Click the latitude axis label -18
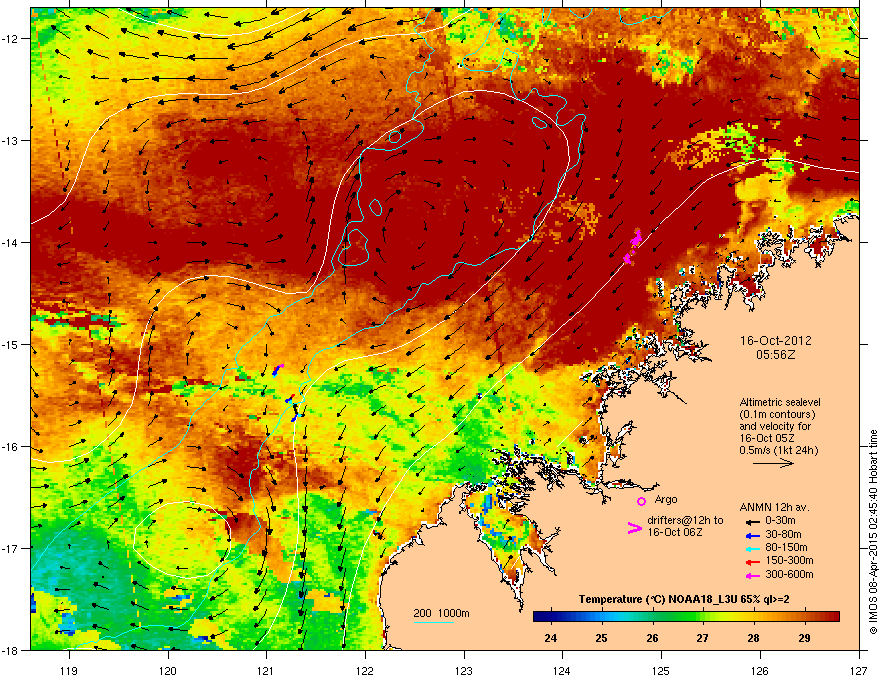The width and height of the screenshot is (880, 680). click(11, 650)
